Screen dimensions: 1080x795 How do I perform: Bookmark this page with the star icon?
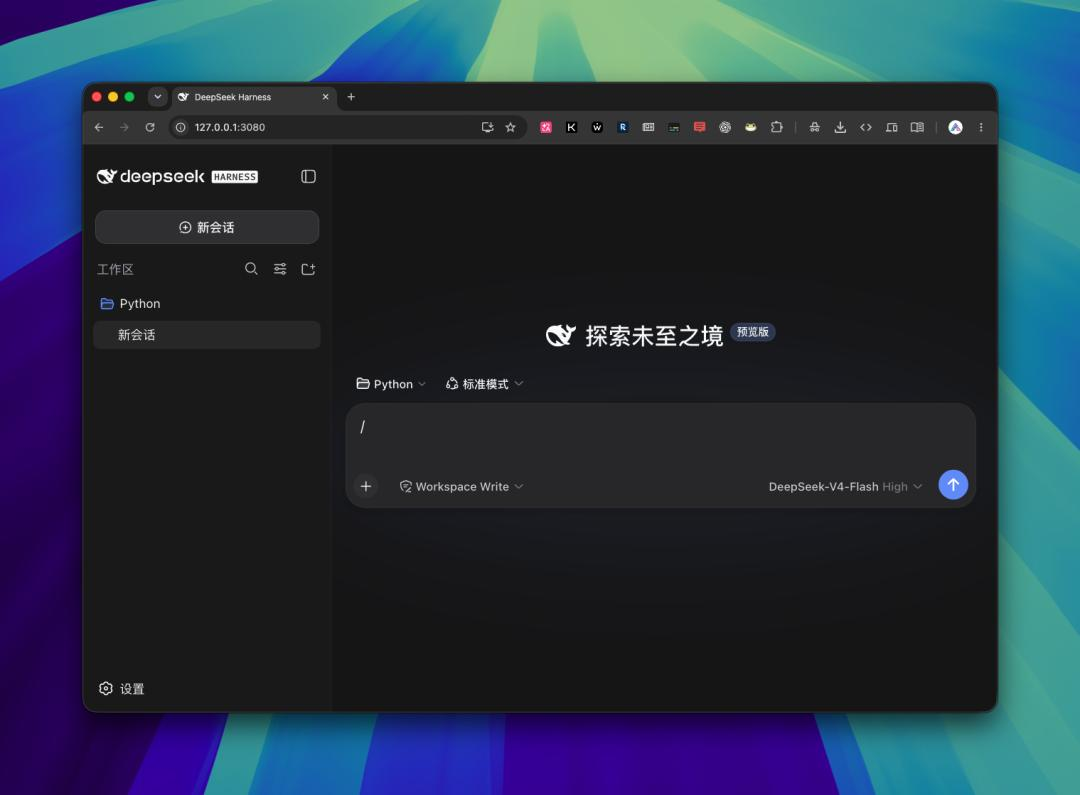click(x=510, y=127)
